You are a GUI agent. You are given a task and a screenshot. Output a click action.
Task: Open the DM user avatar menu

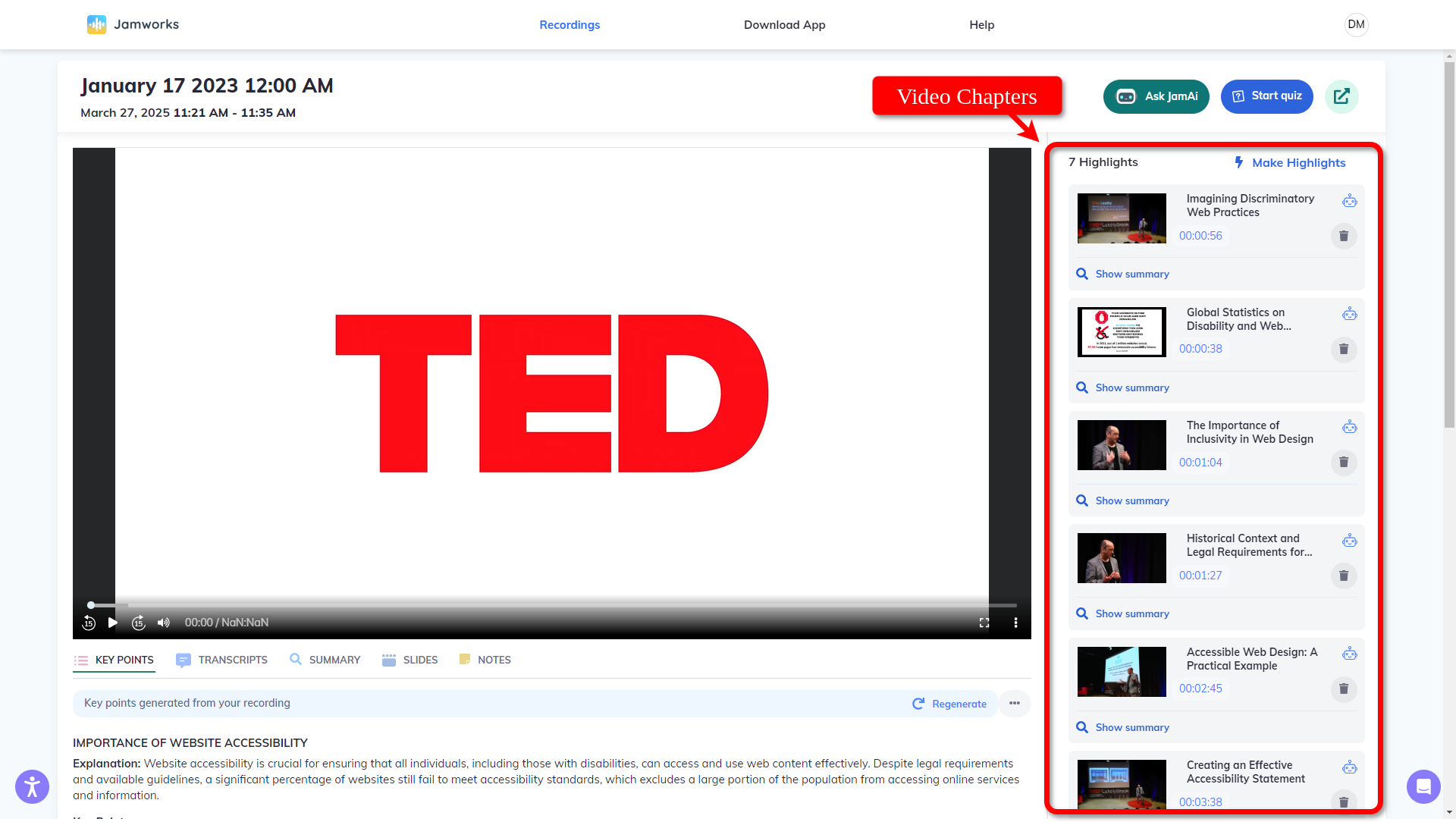pos(1356,24)
